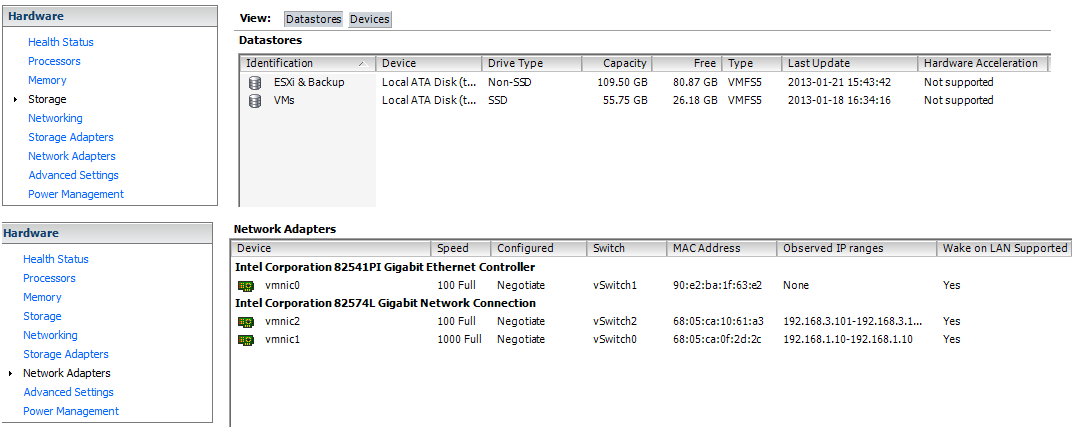This screenshot has width=1074, height=427.
Task: Select the ESXi & Backup datastore icon
Action: click(x=255, y=82)
